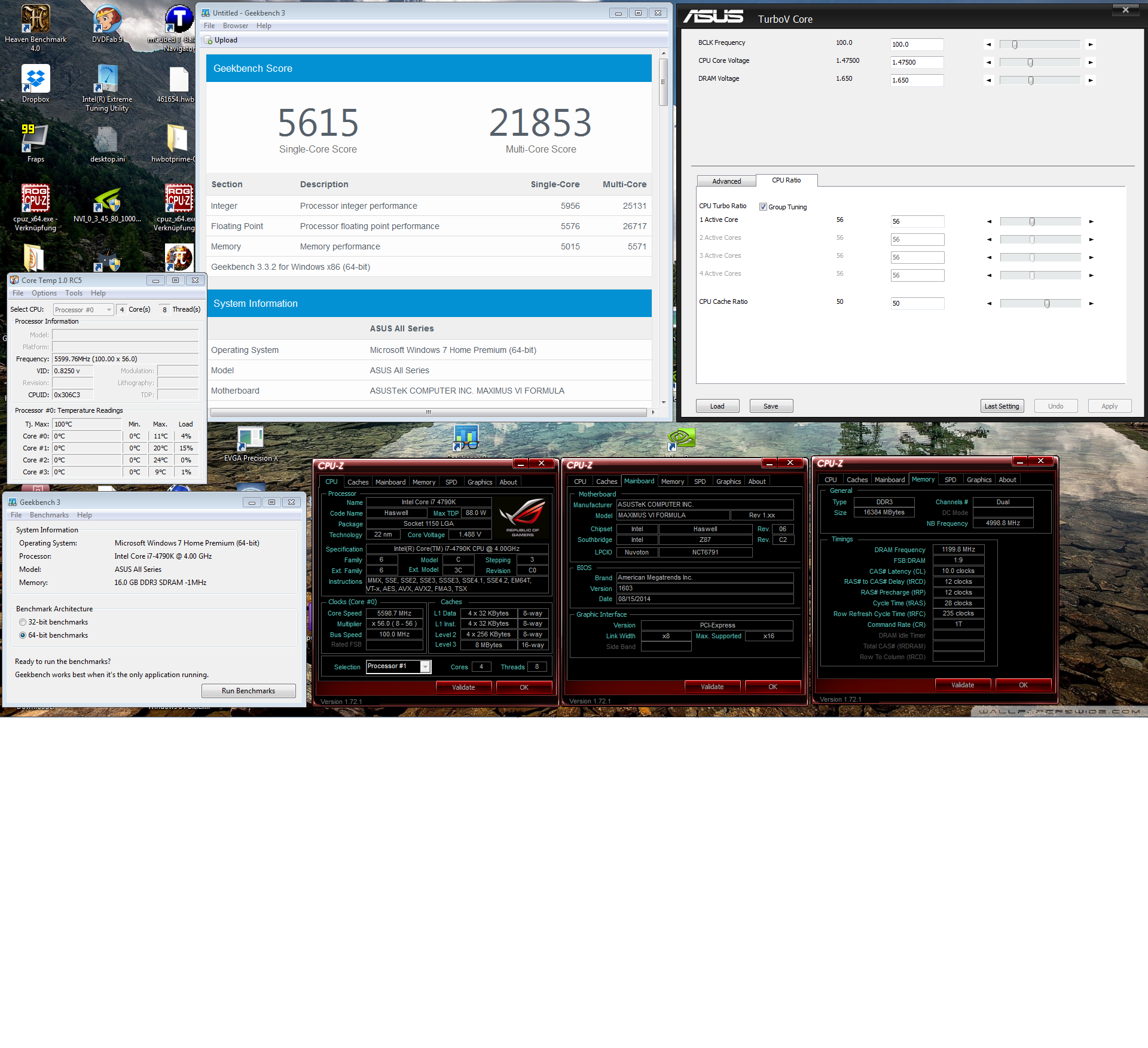This screenshot has width=1148, height=1048.
Task: Click CPU Core Voltage 1.47500 input field
Action: click(917, 62)
